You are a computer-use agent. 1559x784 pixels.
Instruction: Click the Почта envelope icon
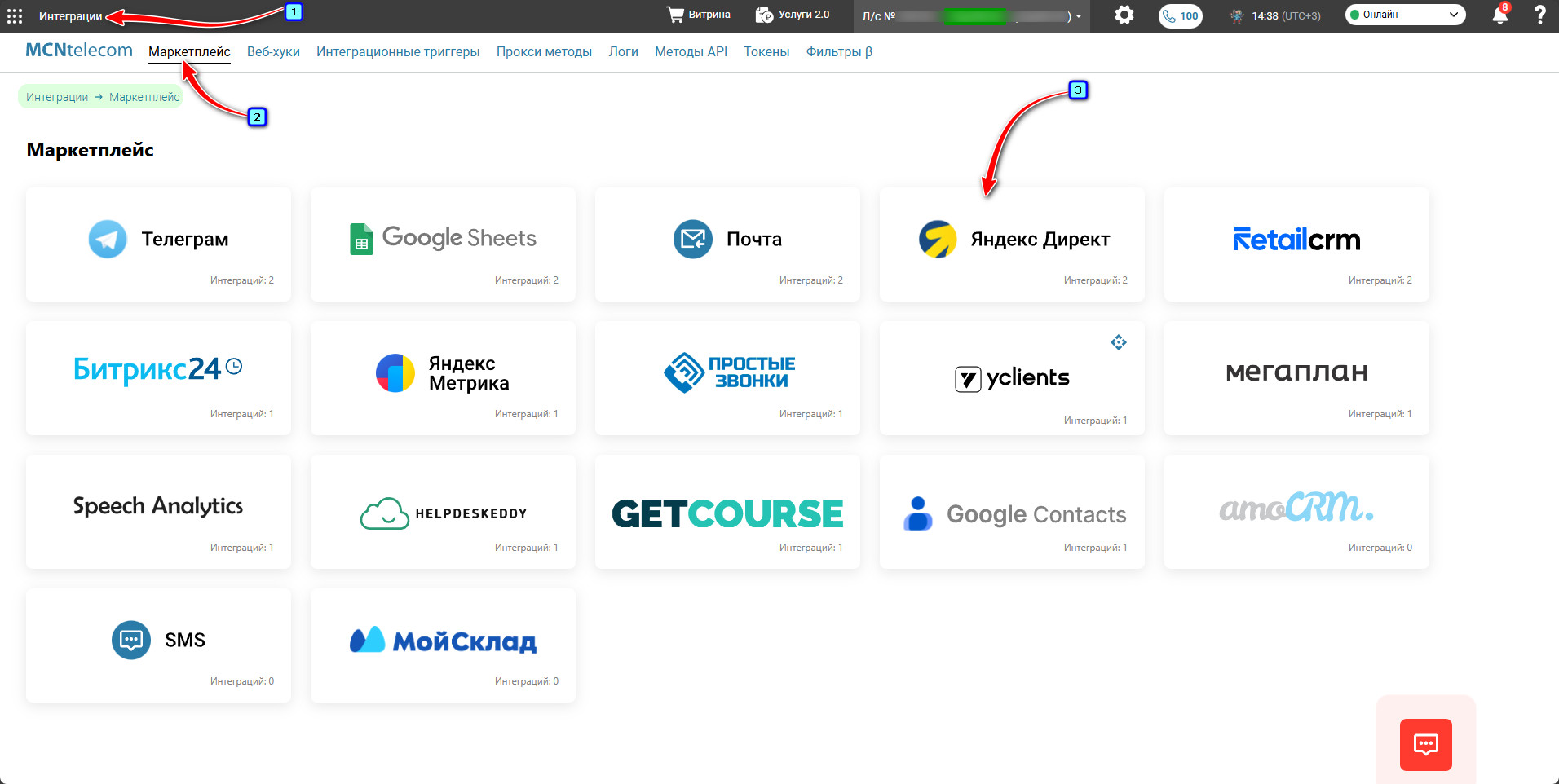(x=693, y=239)
